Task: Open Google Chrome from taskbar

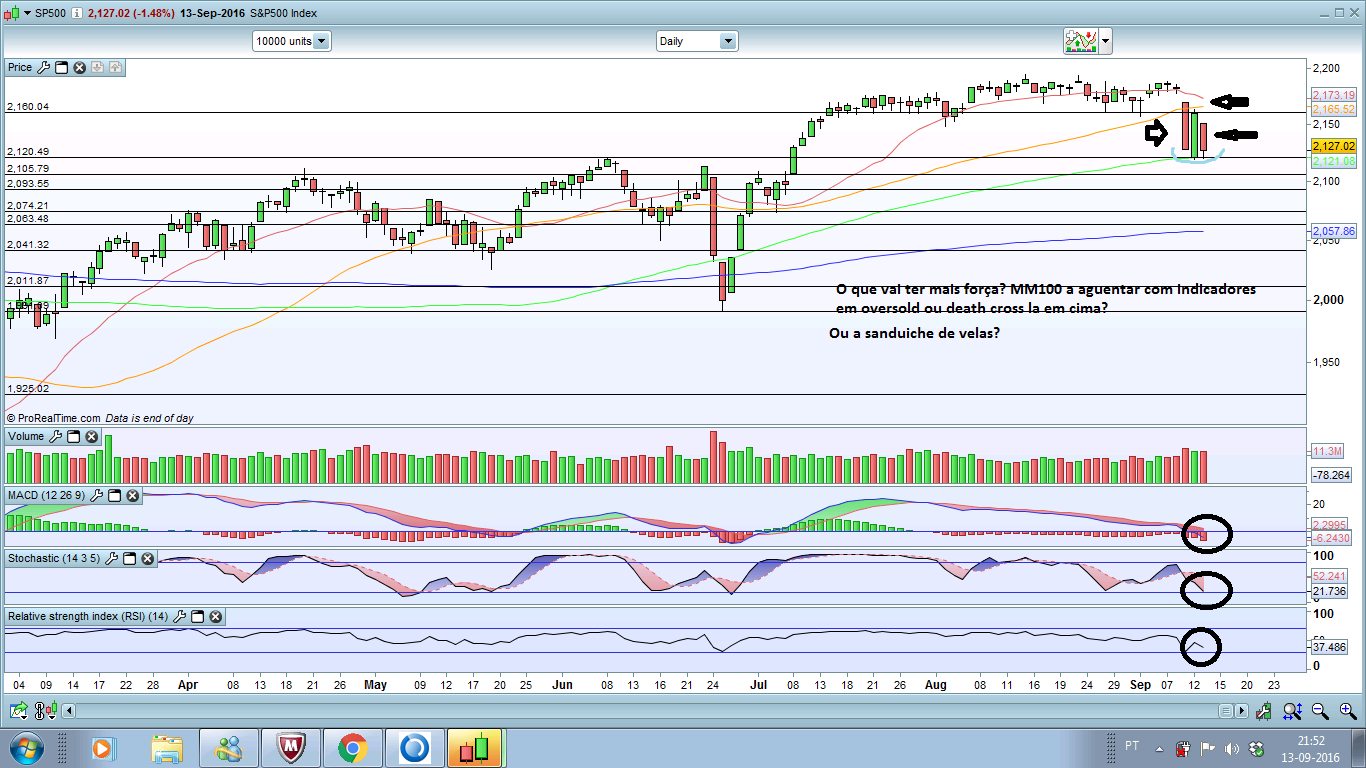Action: (x=352, y=748)
